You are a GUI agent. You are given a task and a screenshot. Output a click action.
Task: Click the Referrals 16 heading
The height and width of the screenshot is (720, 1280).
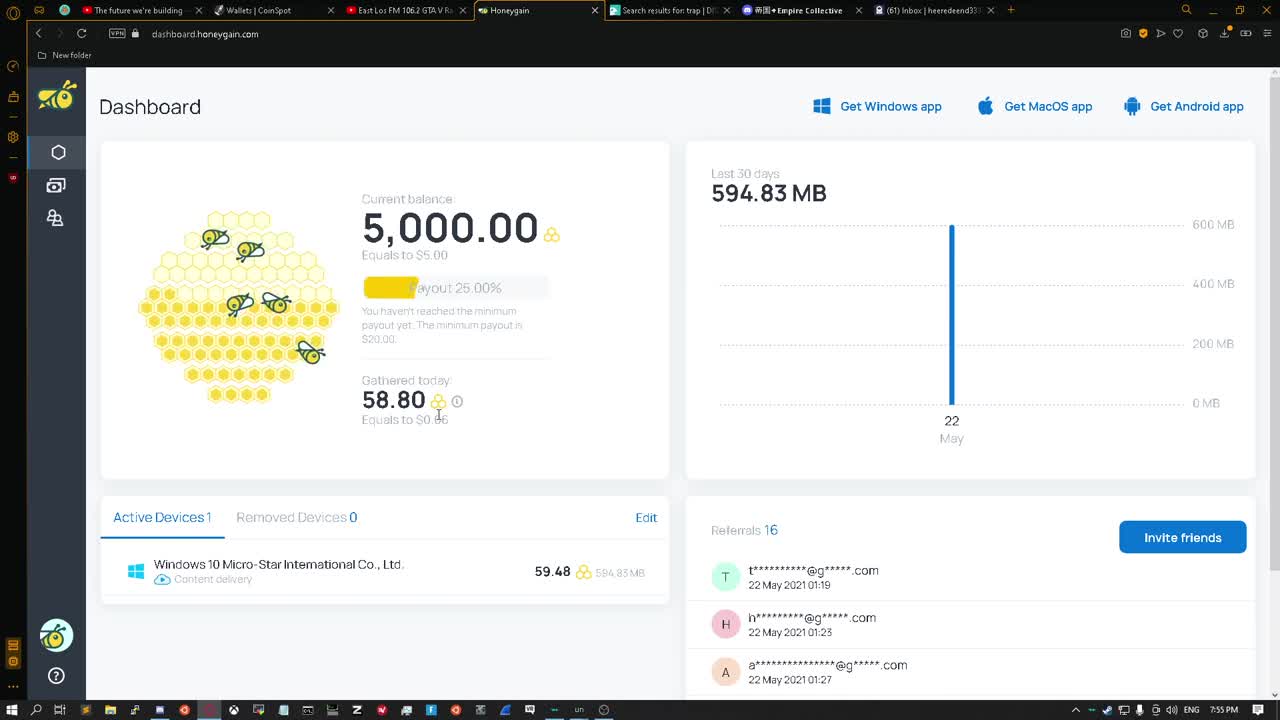744,530
